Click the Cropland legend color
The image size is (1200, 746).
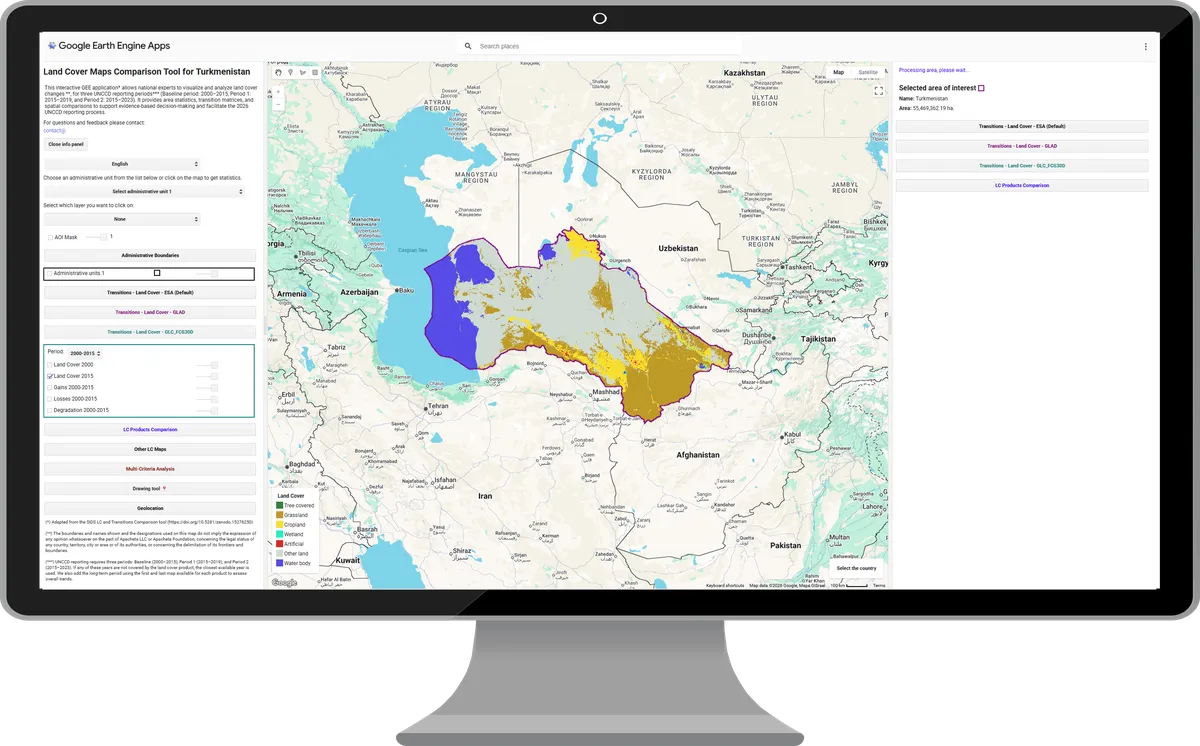[280, 525]
